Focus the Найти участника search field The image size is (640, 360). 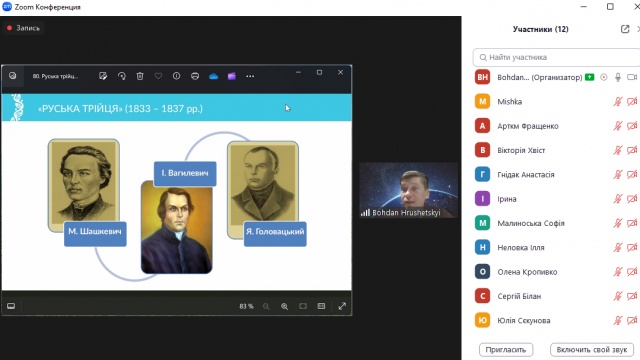coord(556,57)
